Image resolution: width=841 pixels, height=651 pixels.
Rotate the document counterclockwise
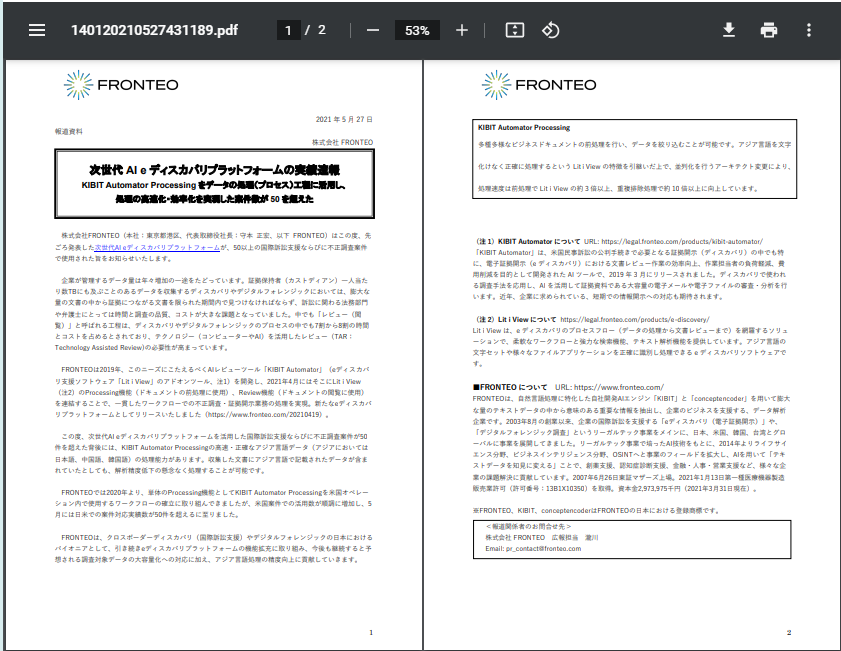pos(551,30)
